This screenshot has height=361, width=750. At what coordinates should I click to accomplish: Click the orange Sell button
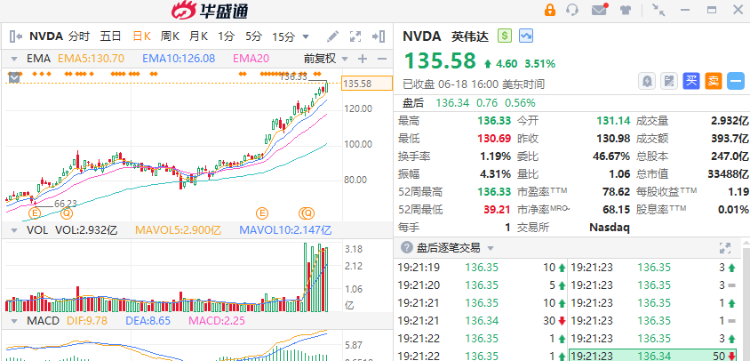(x=713, y=81)
